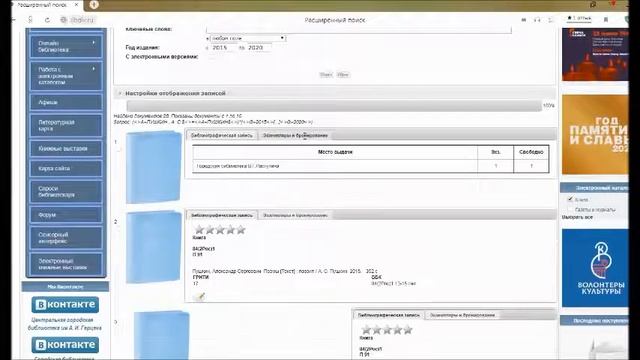Toggle the Книги catalog checkbox
The width and height of the screenshot is (640, 360).
[x=570, y=199]
